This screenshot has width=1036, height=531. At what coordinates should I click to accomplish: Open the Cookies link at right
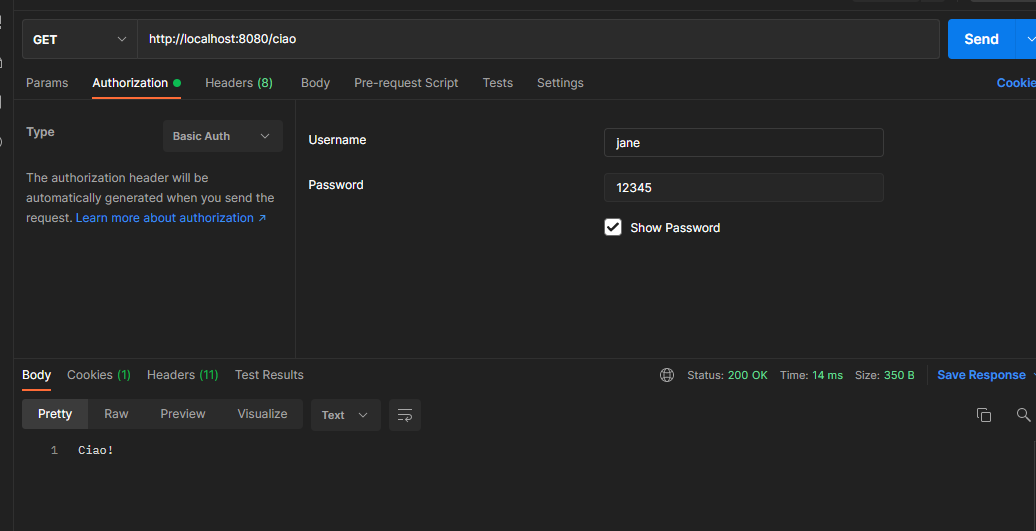click(x=1016, y=83)
